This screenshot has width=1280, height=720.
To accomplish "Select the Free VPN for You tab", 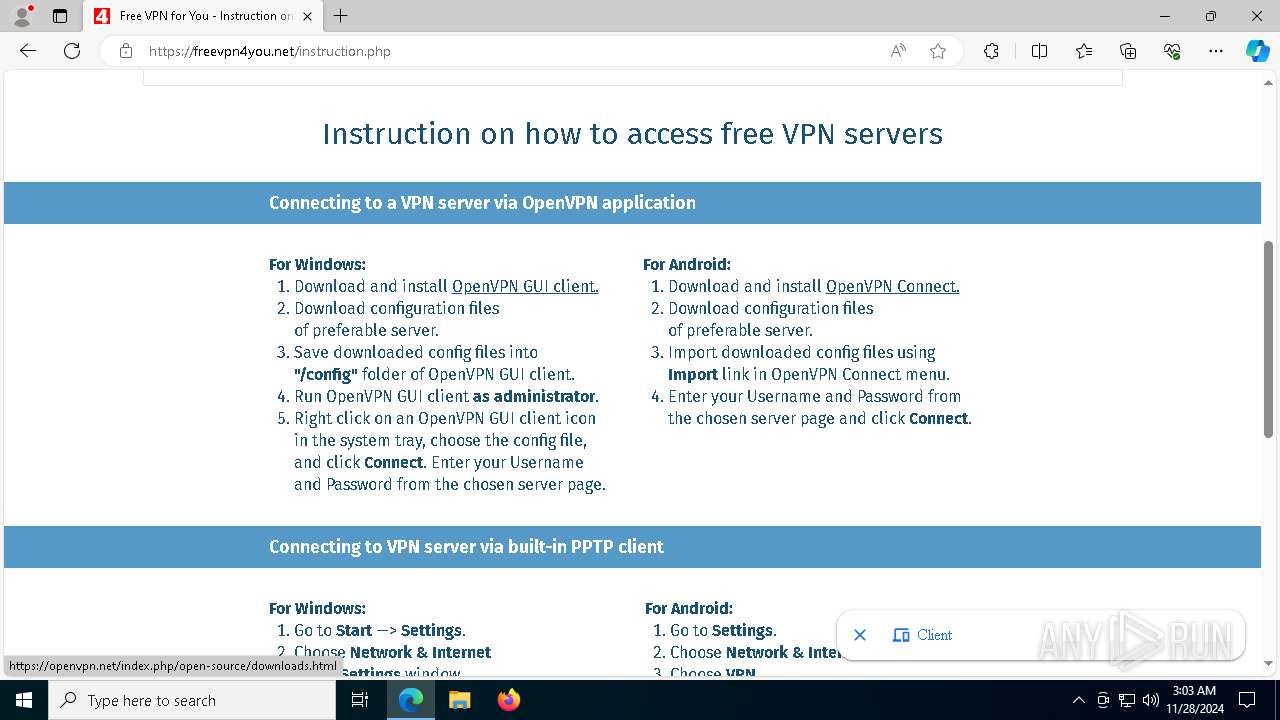I will coord(203,16).
